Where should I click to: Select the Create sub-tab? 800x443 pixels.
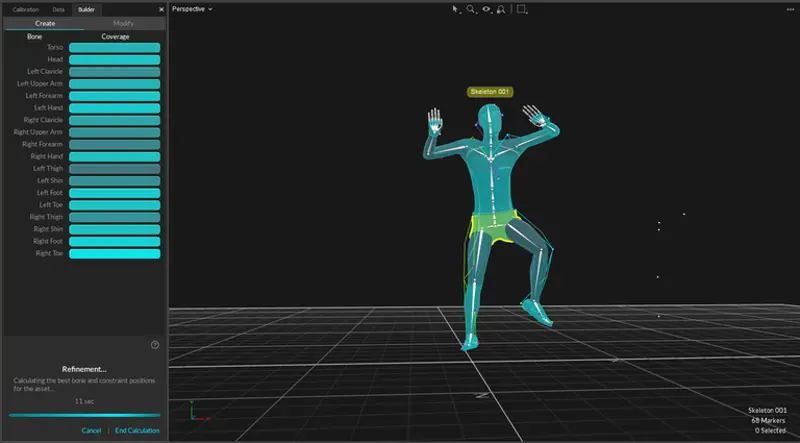43,23
